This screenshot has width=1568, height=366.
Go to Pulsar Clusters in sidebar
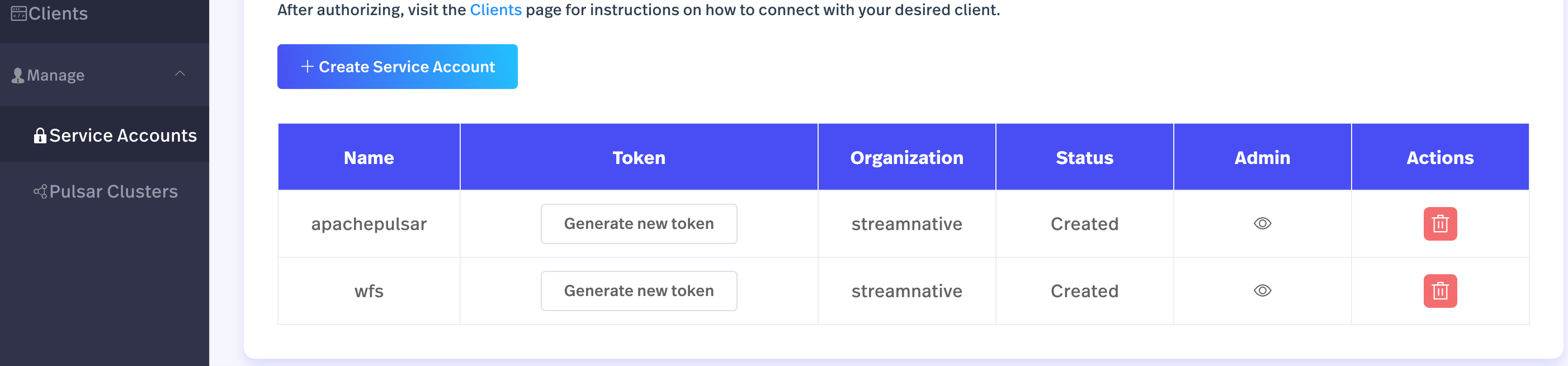(x=105, y=191)
